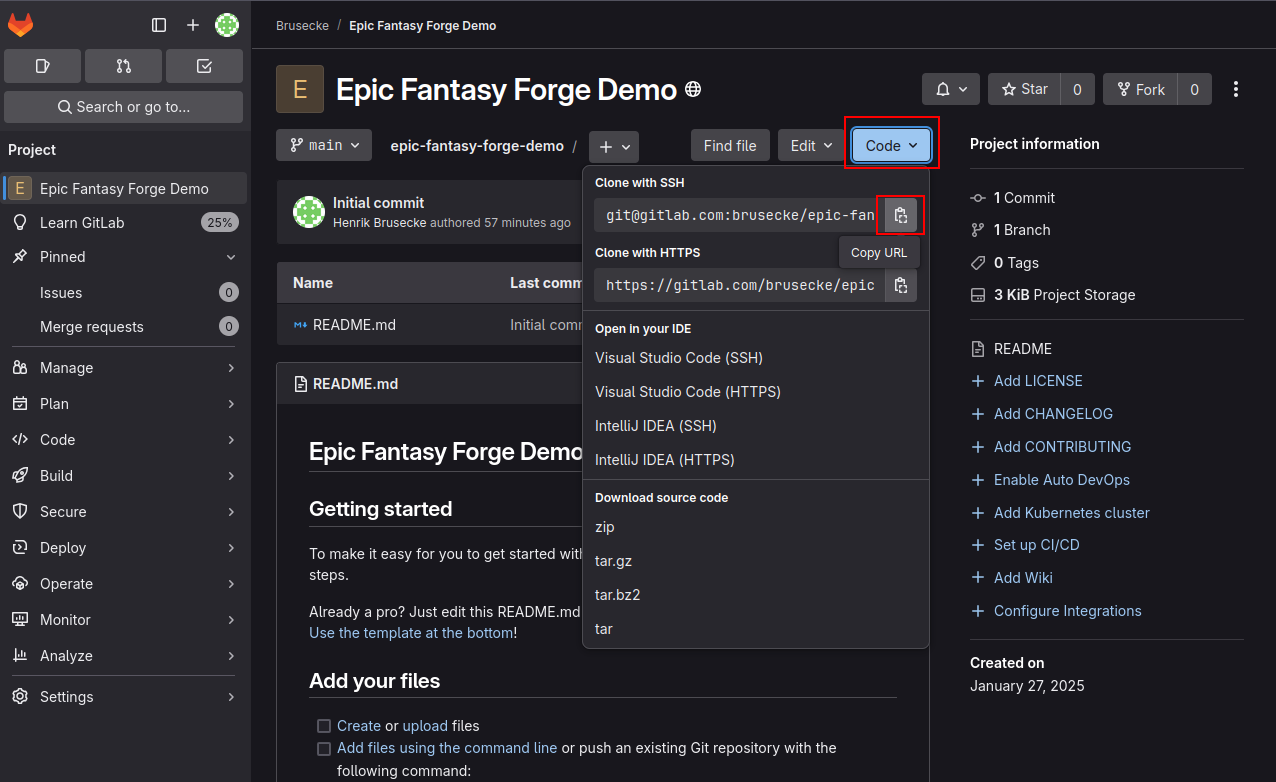
Task: Open the project actions kebab menu
Action: 1236,89
